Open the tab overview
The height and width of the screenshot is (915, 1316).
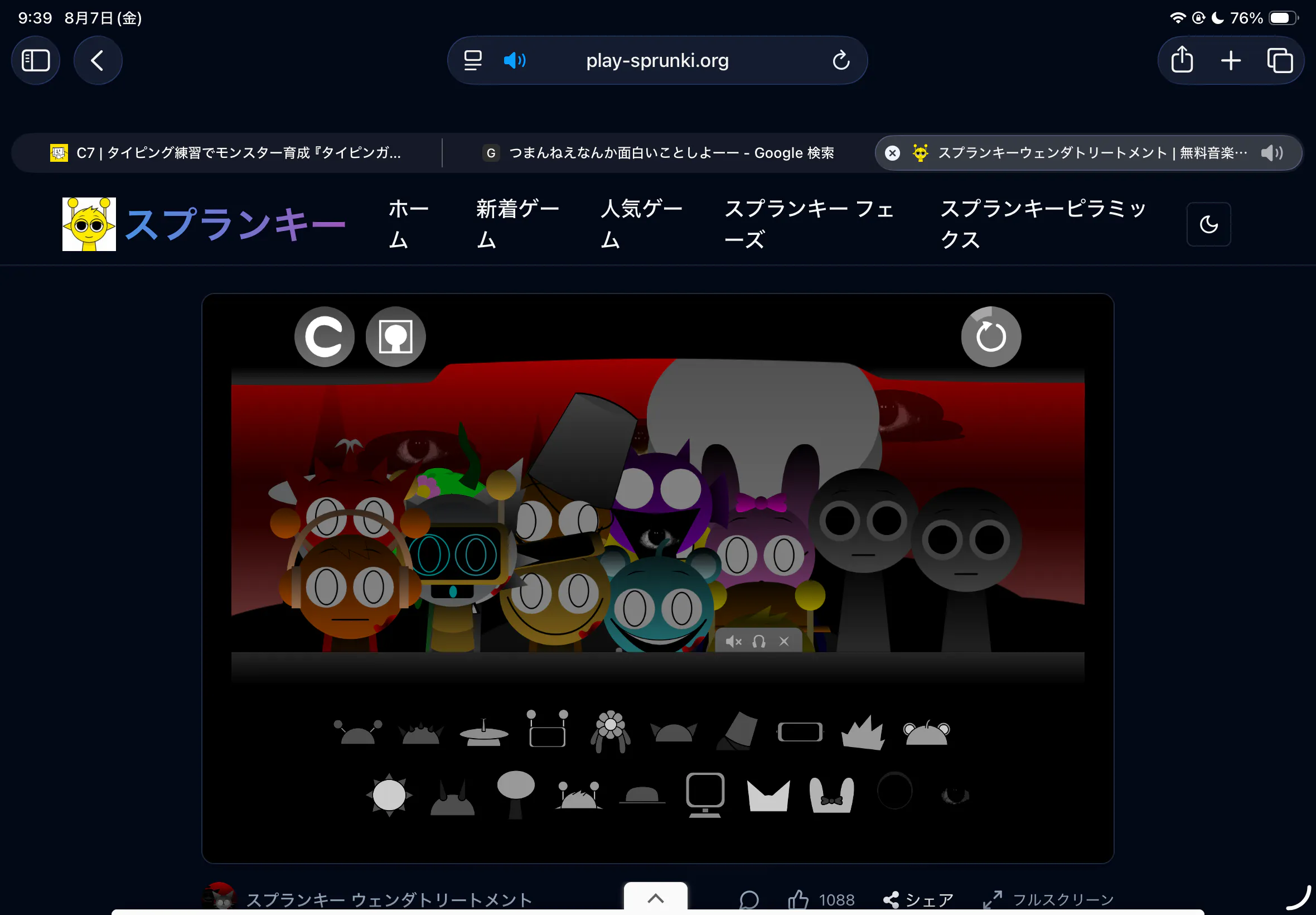click(1279, 60)
